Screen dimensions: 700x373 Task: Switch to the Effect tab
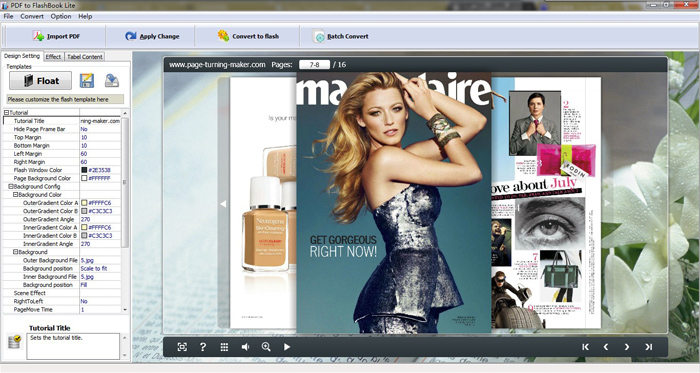coord(53,57)
